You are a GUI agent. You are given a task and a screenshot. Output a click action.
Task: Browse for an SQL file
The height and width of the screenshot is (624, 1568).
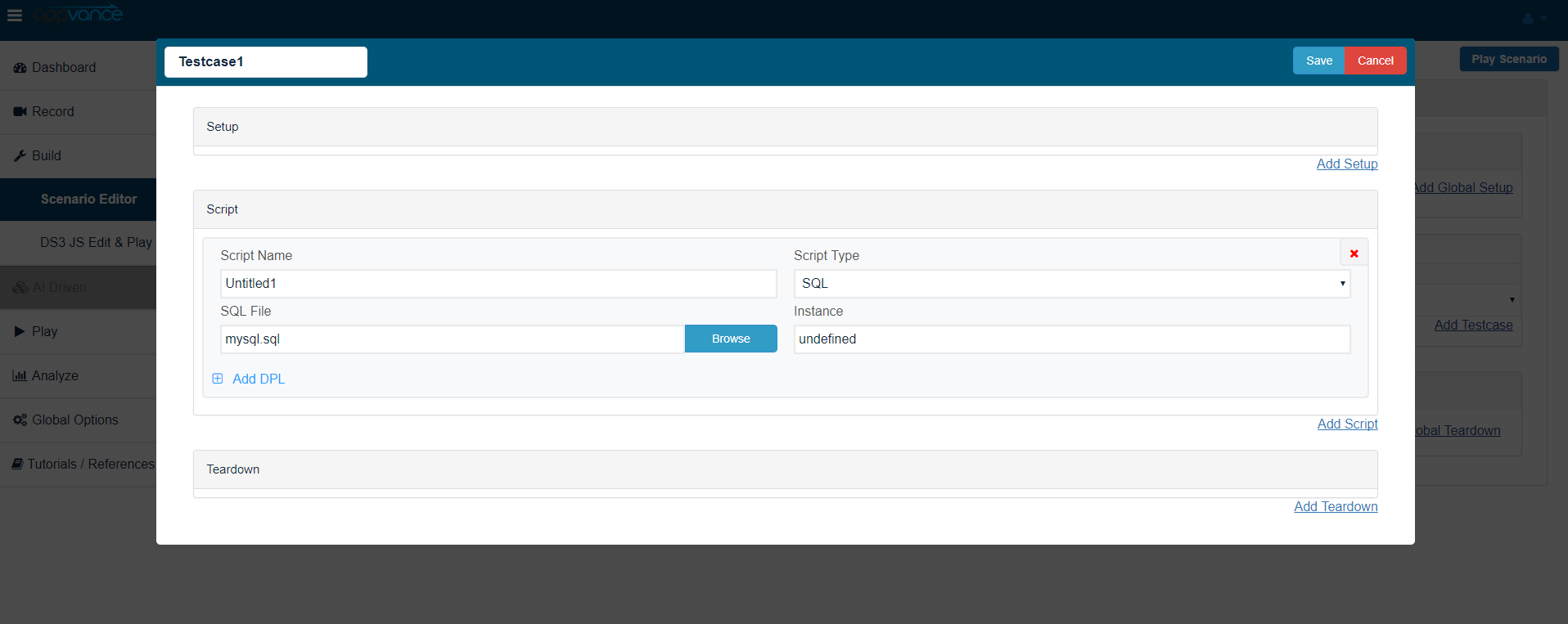coord(731,339)
